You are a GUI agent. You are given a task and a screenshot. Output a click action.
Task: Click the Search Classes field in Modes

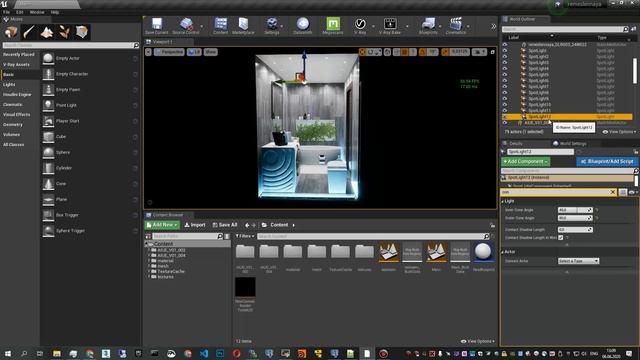pos(71,45)
